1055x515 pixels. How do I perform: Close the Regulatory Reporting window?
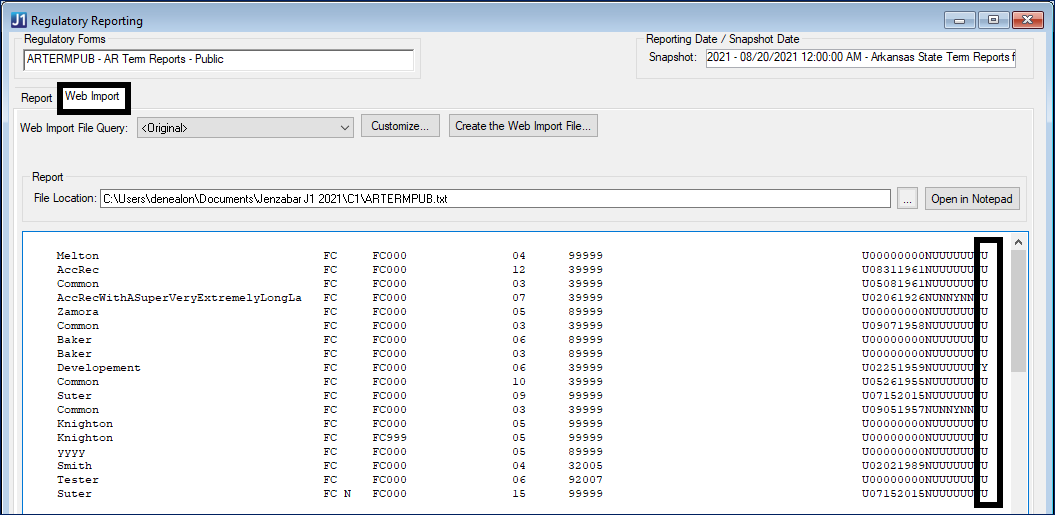[1027, 20]
